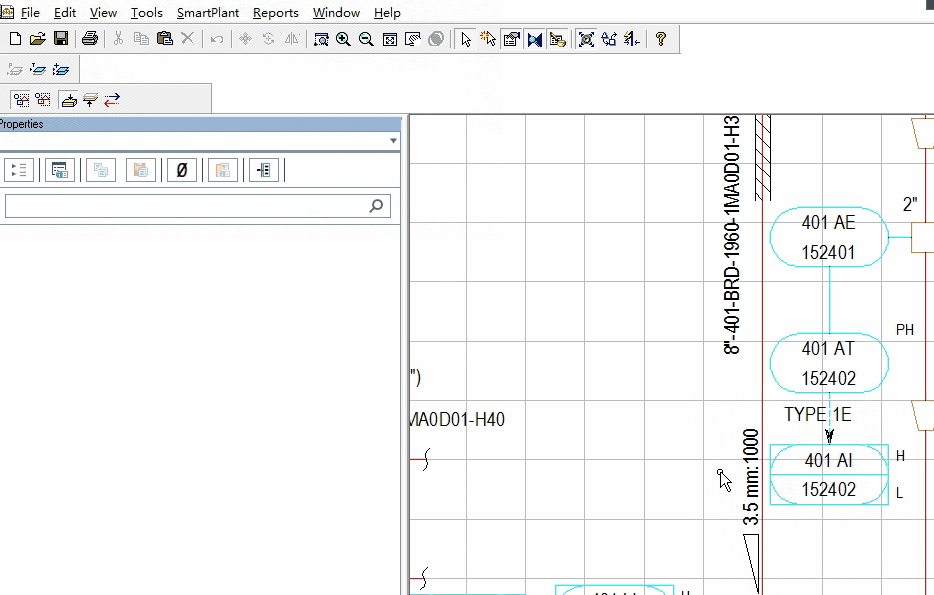Open the File menu
Screen dimensions: 934x595
30,13
